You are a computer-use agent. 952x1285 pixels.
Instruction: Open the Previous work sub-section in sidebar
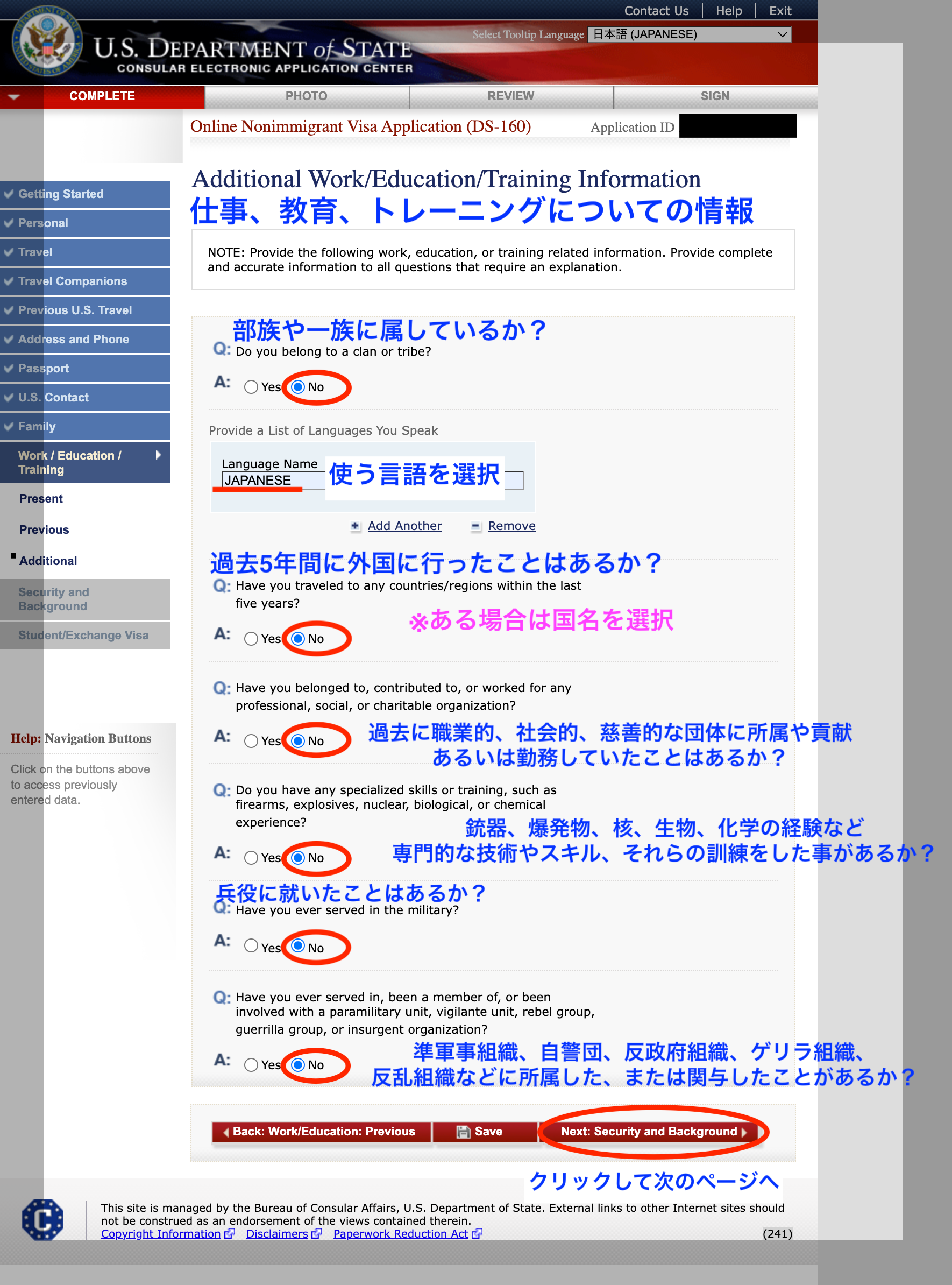[x=44, y=529]
